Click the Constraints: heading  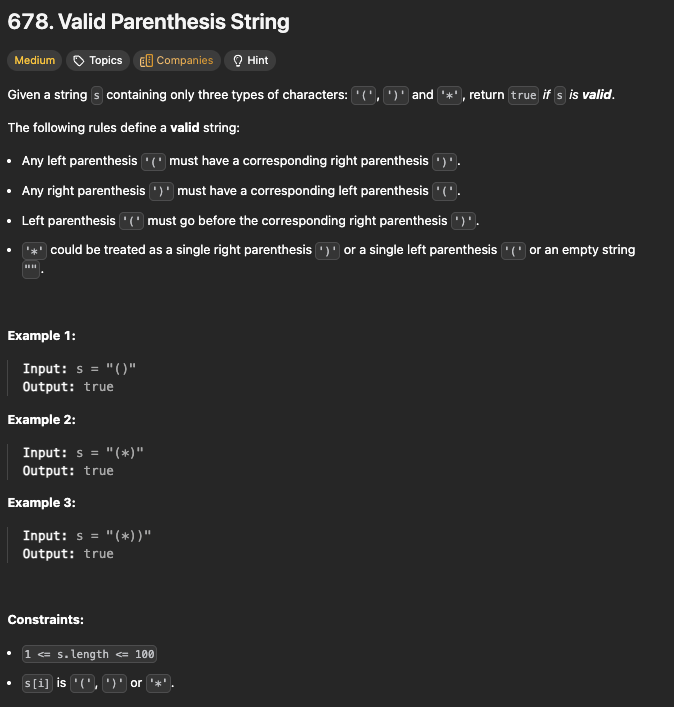[46, 620]
